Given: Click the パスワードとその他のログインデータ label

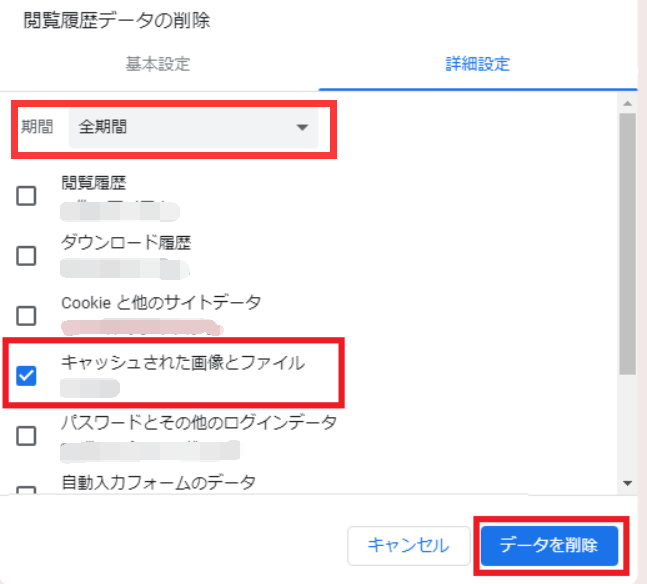Looking at the screenshot, I should point(198,422).
